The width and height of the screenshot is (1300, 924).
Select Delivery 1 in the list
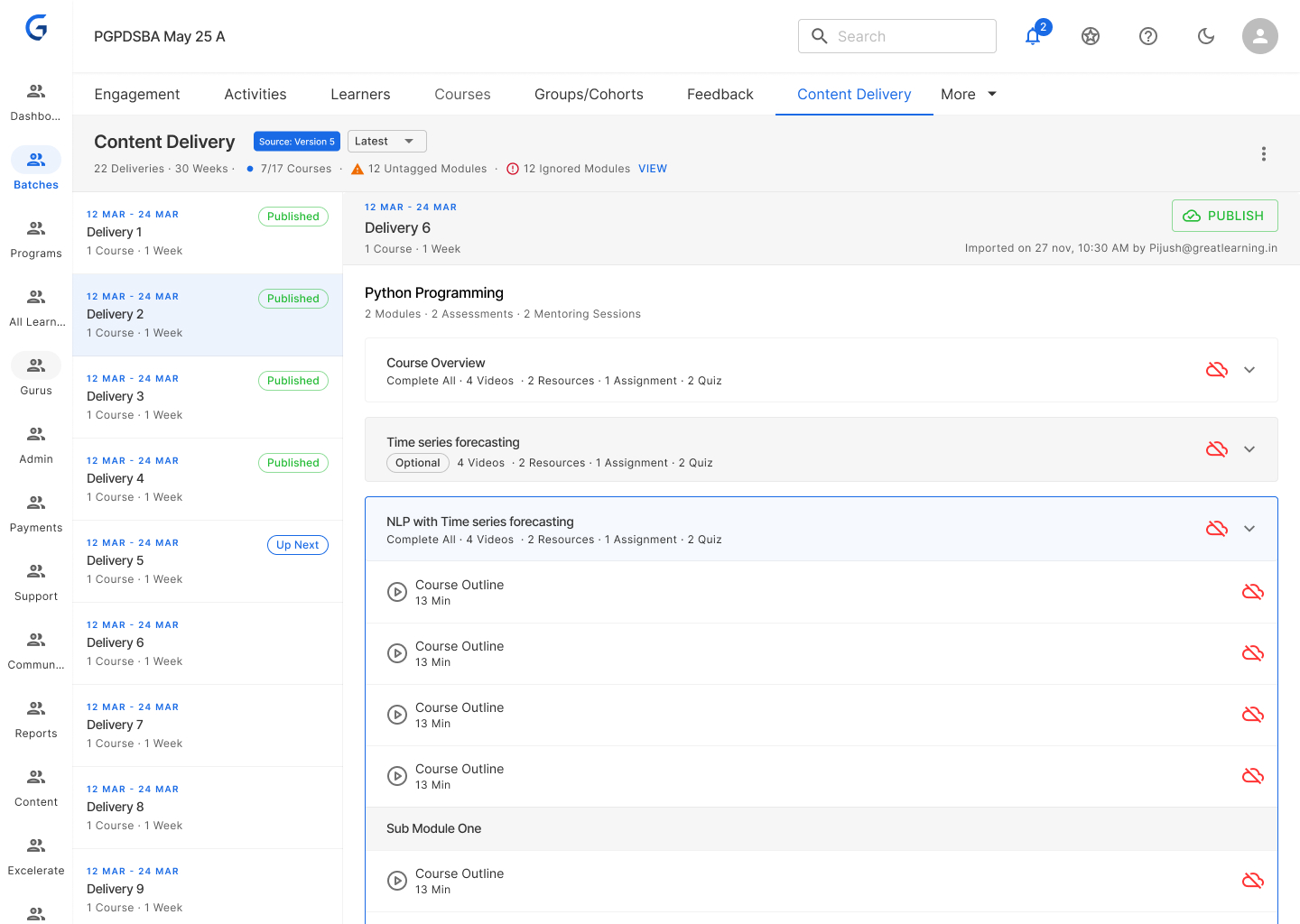coord(208,233)
